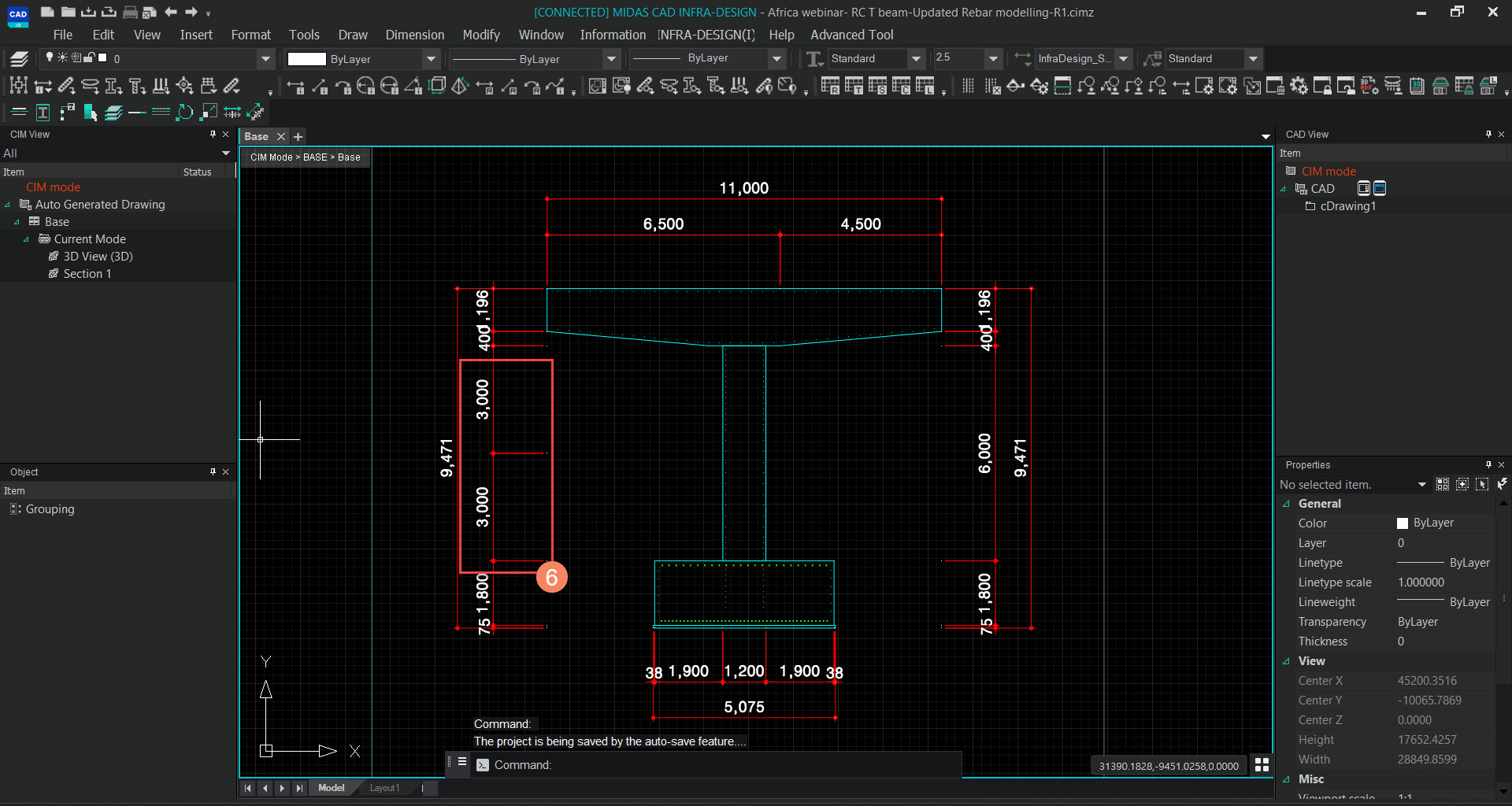
Task: Open the text style Standard dropdown
Action: coord(916,59)
